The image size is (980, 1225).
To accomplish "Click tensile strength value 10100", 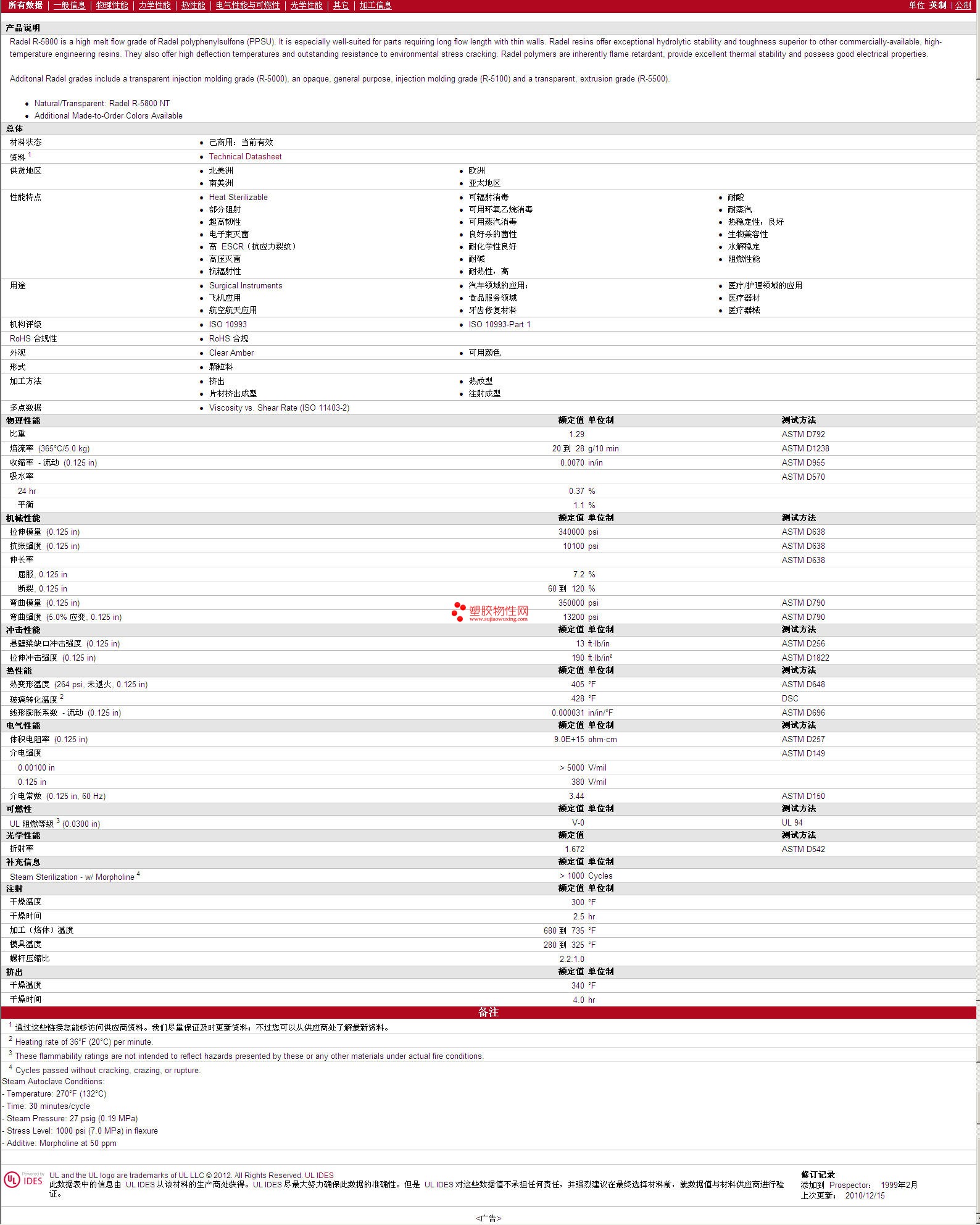I will (573, 546).
